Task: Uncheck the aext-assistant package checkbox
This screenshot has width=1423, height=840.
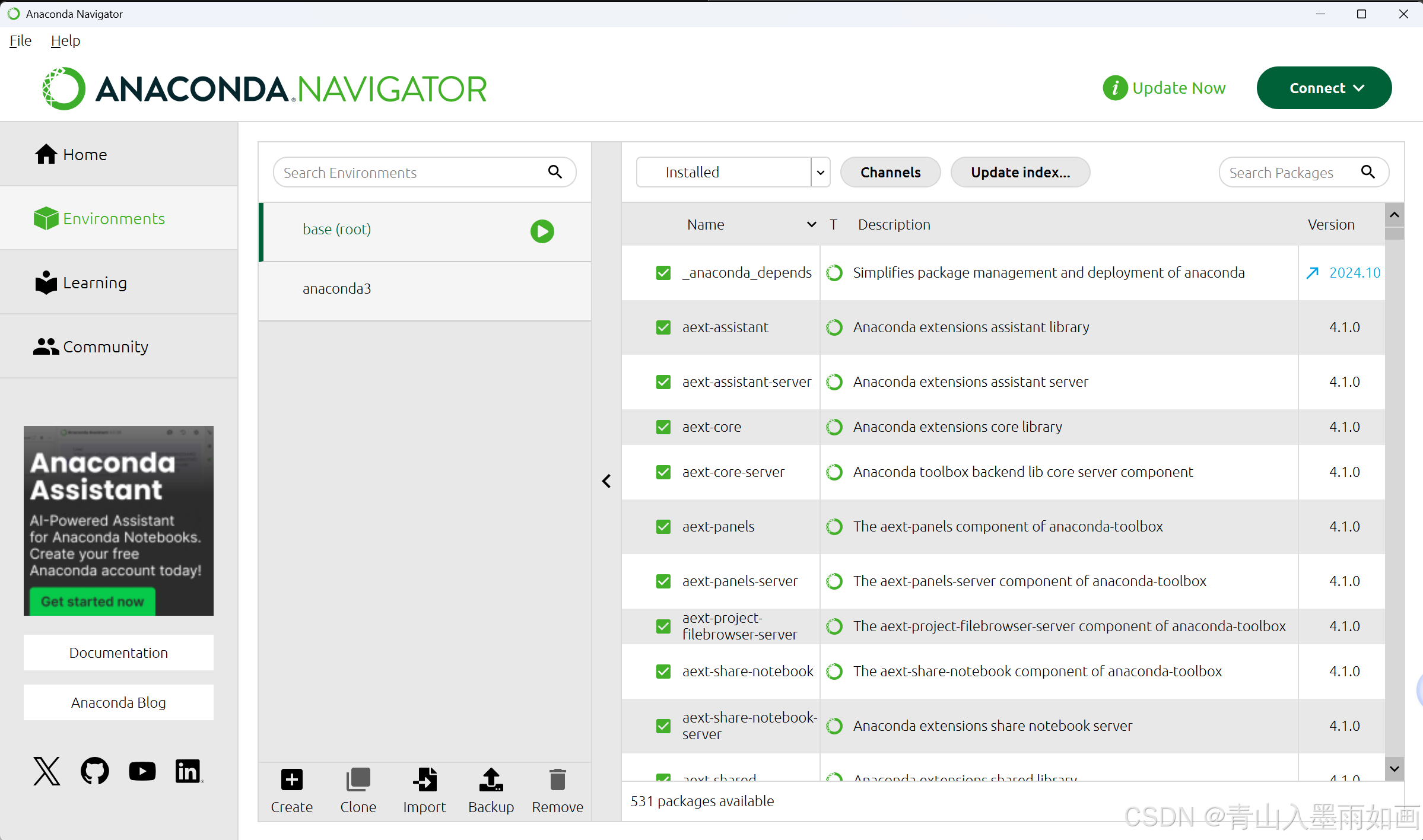Action: pos(663,327)
